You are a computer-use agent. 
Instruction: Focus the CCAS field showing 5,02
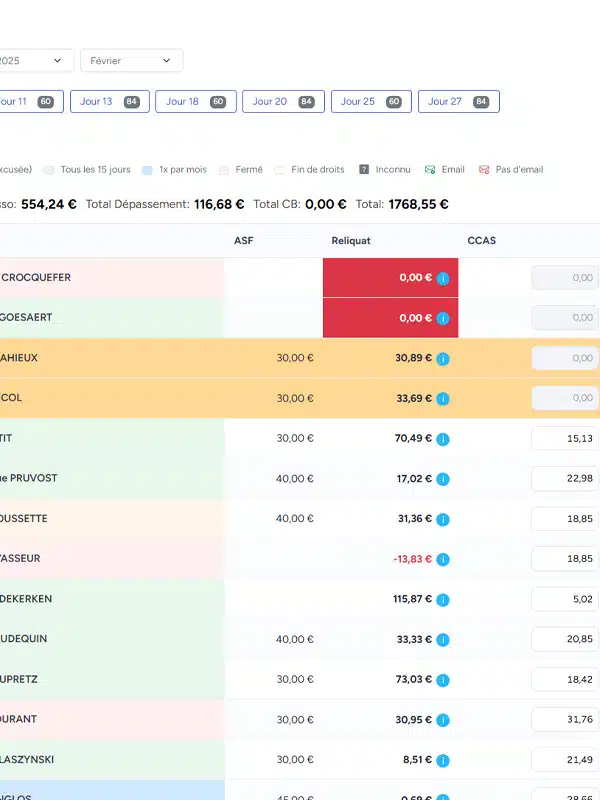coord(564,599)
